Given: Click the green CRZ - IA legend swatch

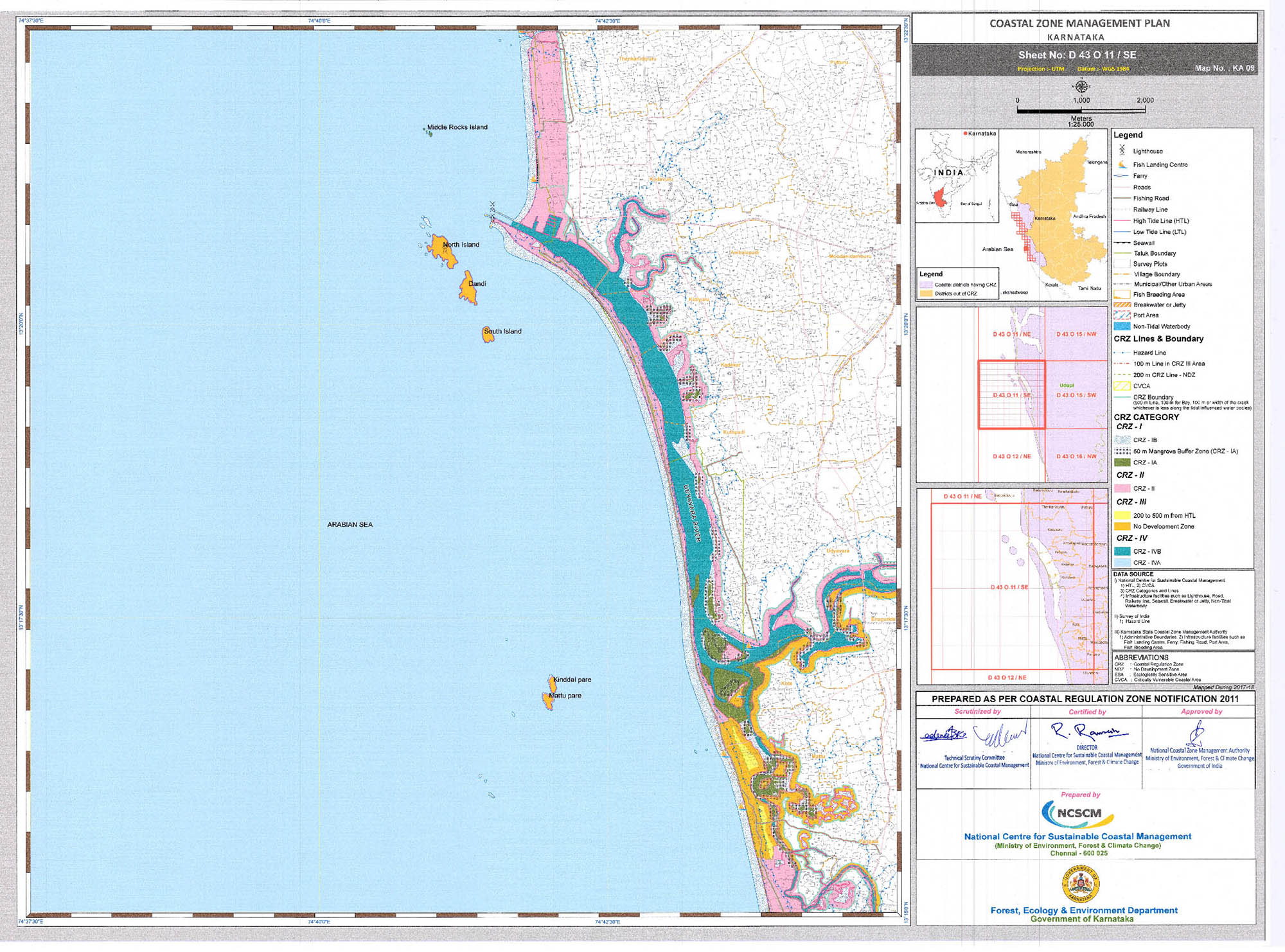Looking at the screenshot, I should pyautogui.click(x=1122, y=463).
